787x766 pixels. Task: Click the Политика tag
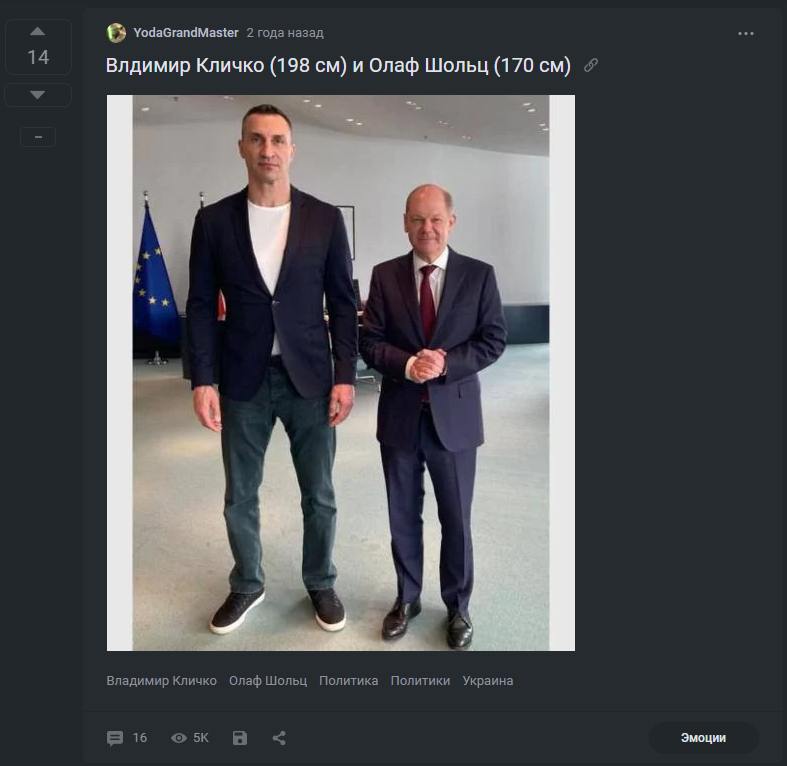point(349,681)
